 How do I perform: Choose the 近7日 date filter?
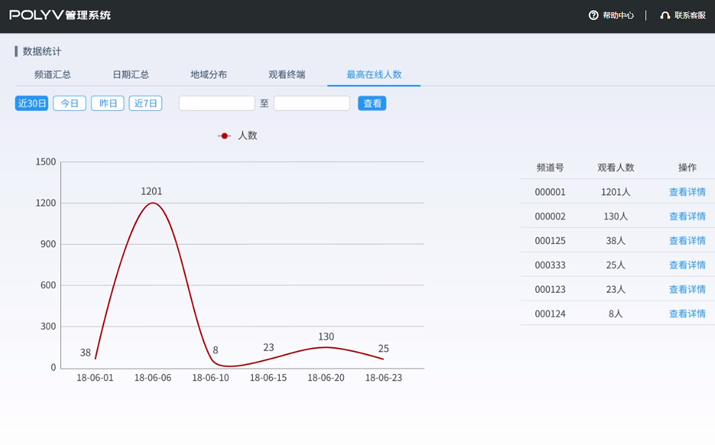tap(146, 103)
